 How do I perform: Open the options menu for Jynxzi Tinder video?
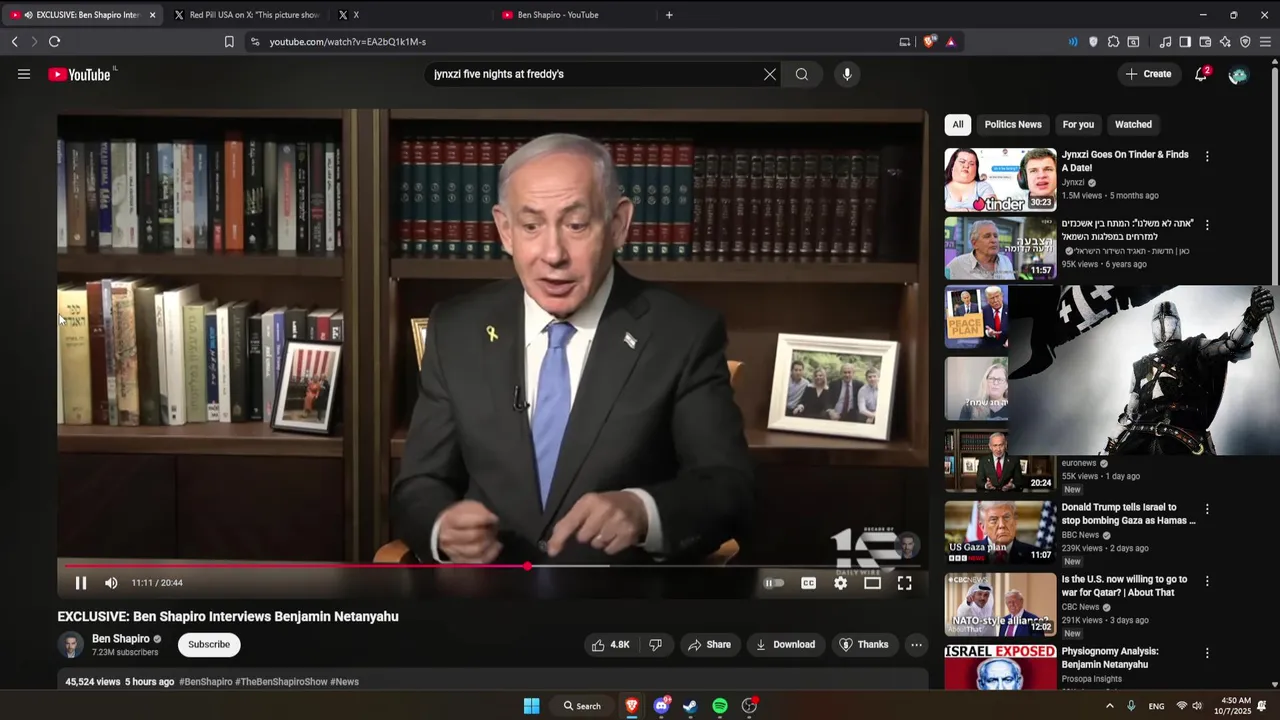coord(1207,156)
